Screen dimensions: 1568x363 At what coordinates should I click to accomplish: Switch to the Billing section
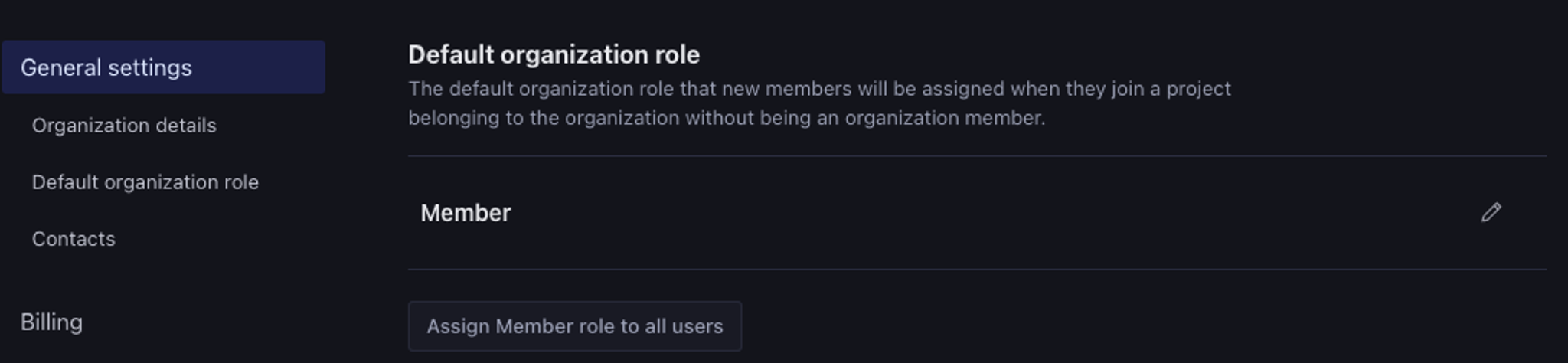(51, 322)
